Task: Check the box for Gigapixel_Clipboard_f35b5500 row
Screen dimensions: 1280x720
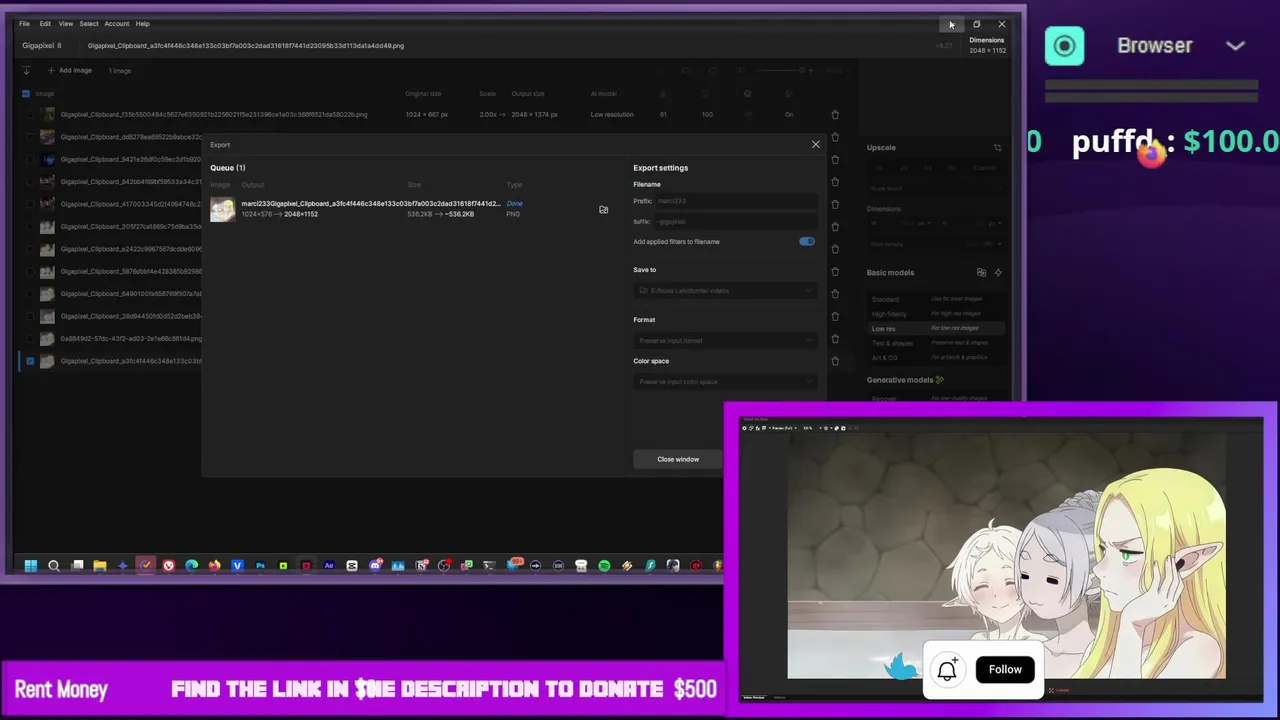Action: tap(30, 115)
